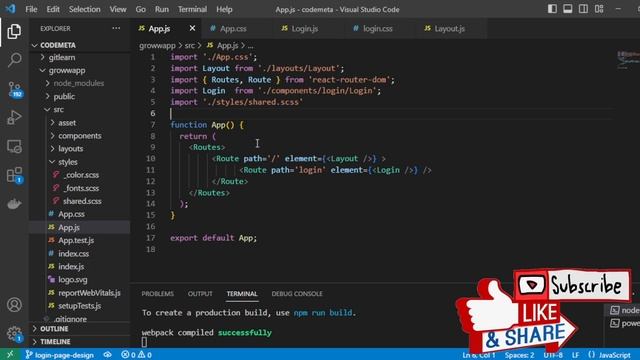The image size is (640, 360).
Task: Switch to the PROBLEMS panel tab
Action: coord(158,293)
